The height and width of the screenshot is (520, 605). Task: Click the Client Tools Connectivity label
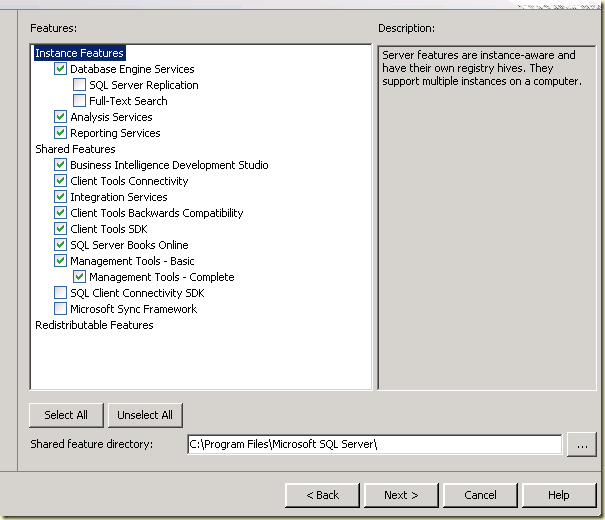pos(129,181)
